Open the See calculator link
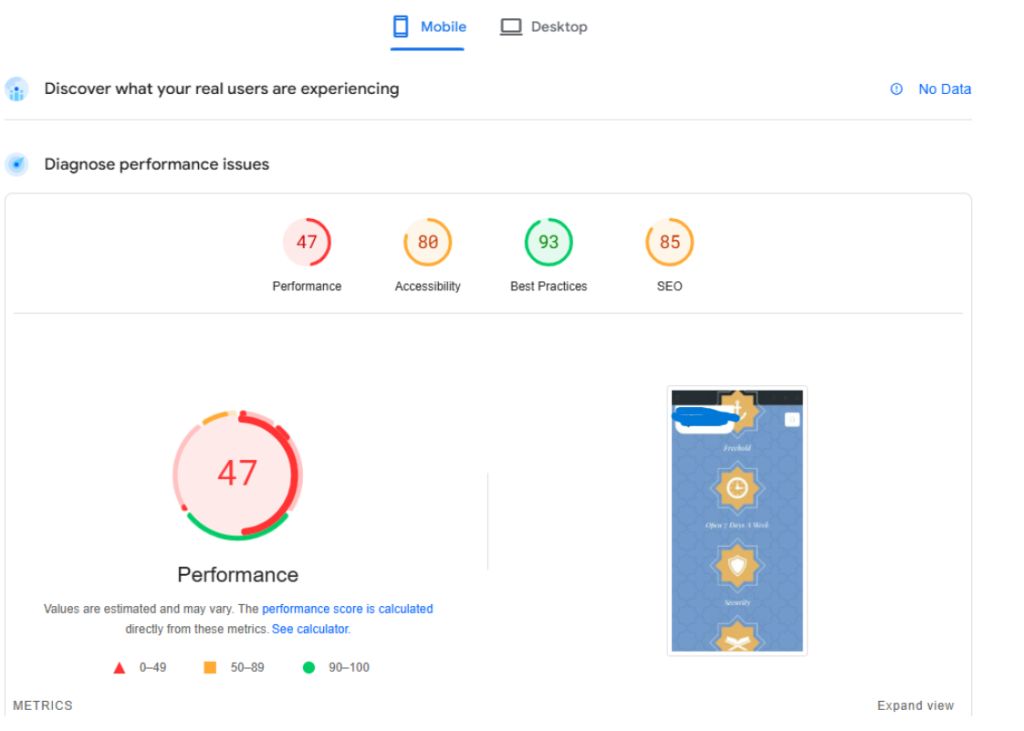Image resolution: width=1024 pixels, height=731 pixels. [309, 629]
